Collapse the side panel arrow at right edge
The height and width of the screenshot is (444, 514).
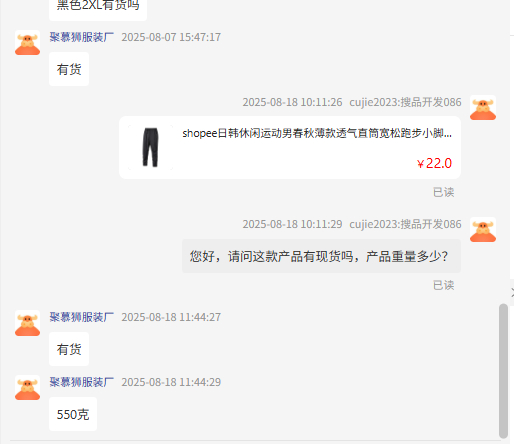click(x=512, y=293)
